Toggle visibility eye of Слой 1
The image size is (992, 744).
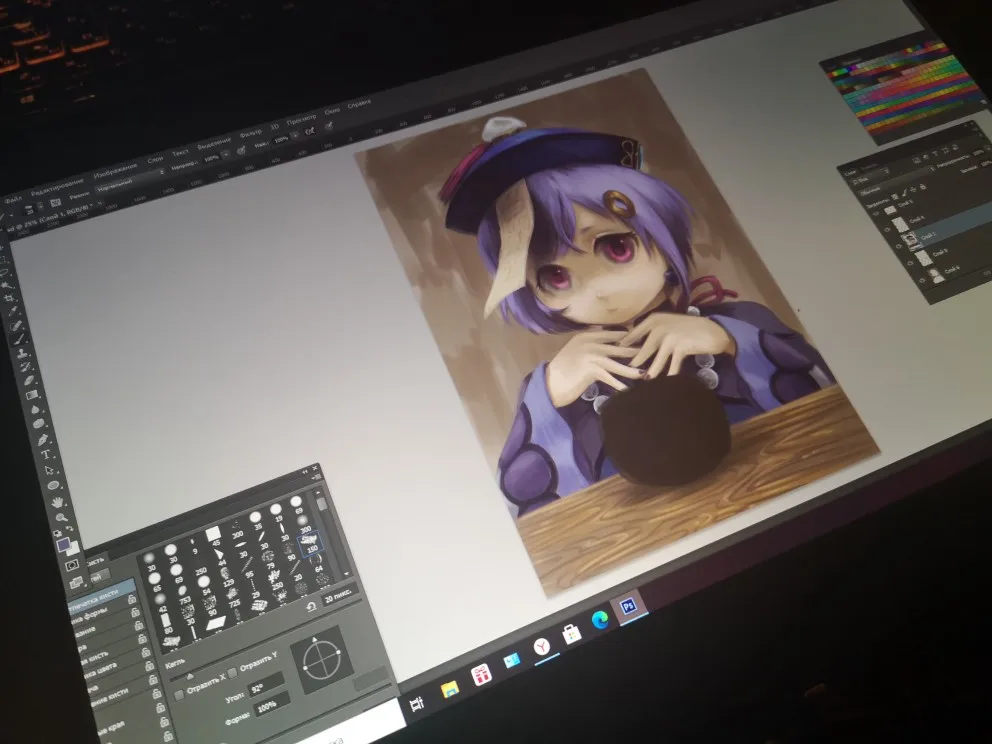point(899,246)
